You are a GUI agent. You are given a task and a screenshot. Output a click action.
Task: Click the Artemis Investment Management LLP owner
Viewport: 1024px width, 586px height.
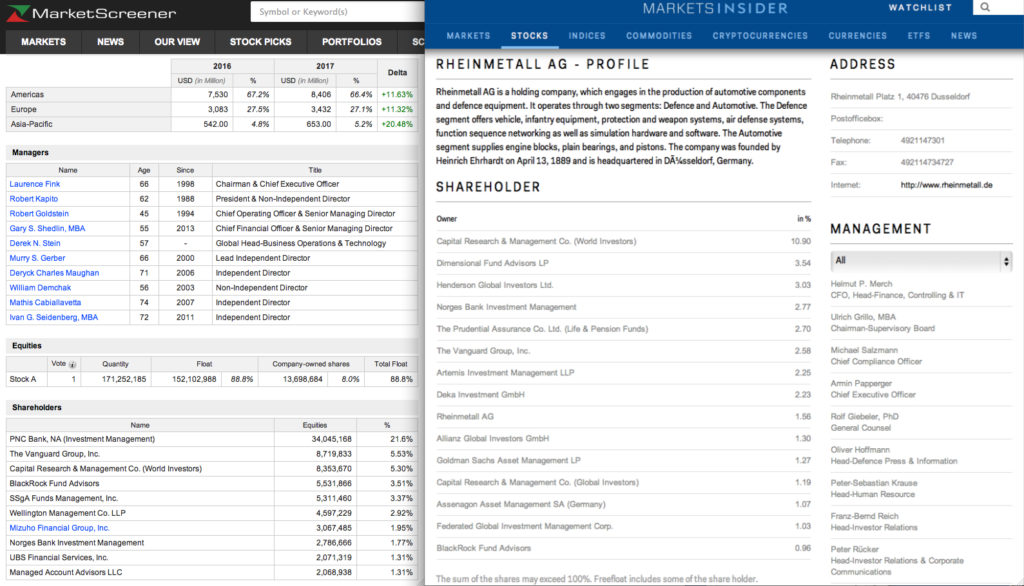click(x=505, y=373)
